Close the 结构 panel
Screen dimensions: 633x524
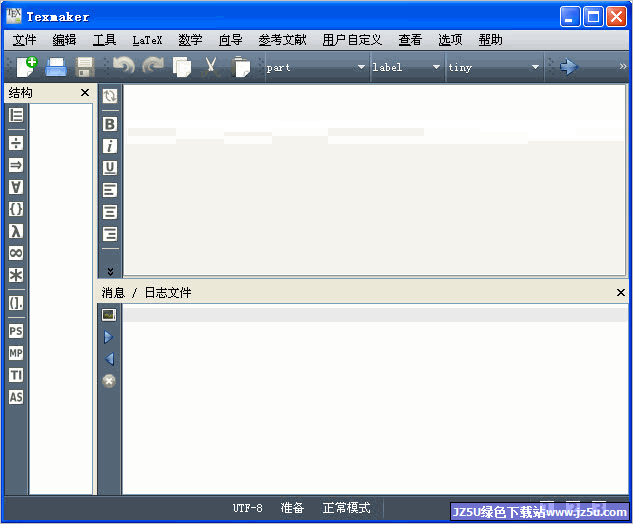point(85,93)
